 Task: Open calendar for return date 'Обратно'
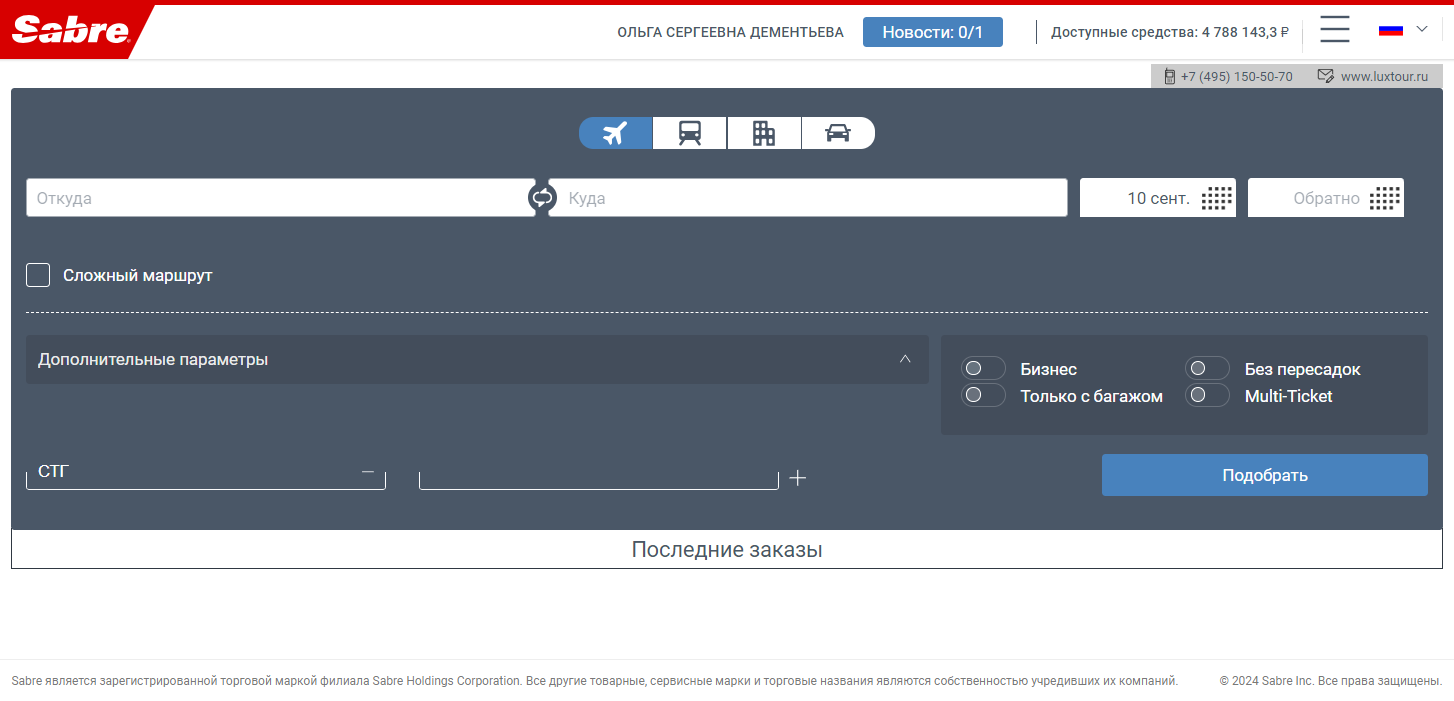(x=1384, y=198)
